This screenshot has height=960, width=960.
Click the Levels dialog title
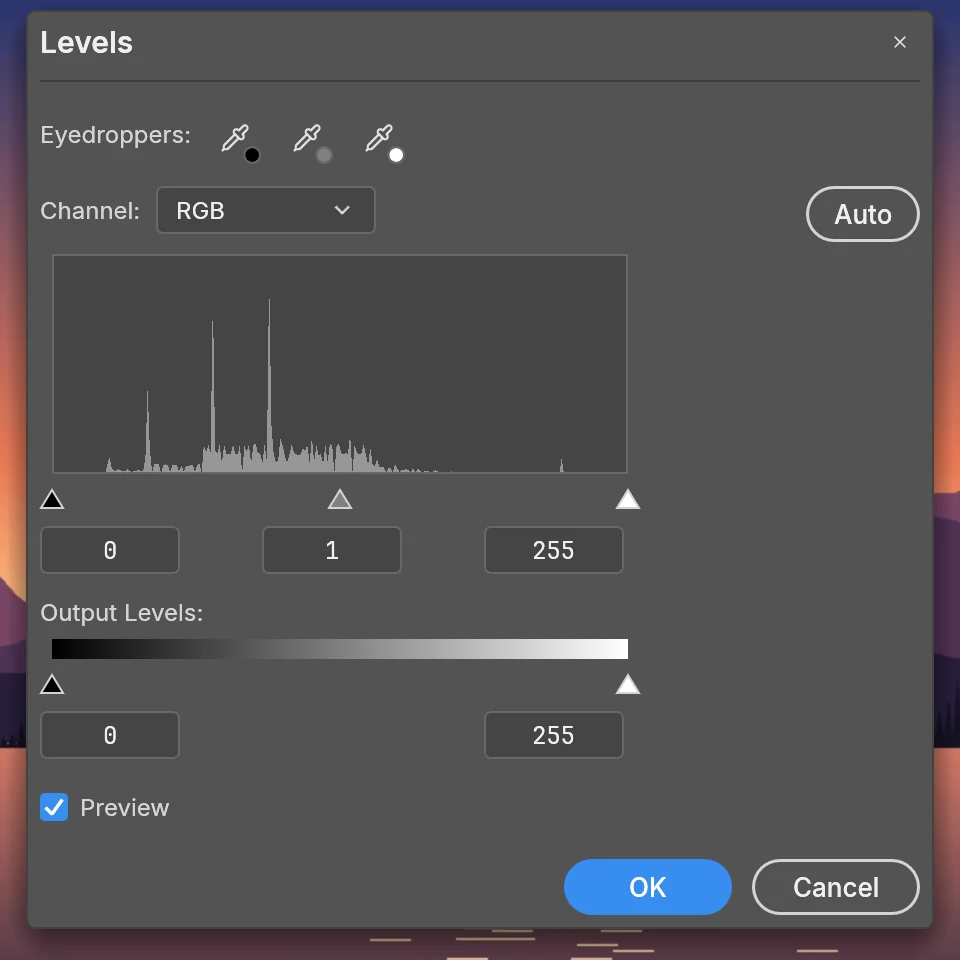(x=86, y=42)
